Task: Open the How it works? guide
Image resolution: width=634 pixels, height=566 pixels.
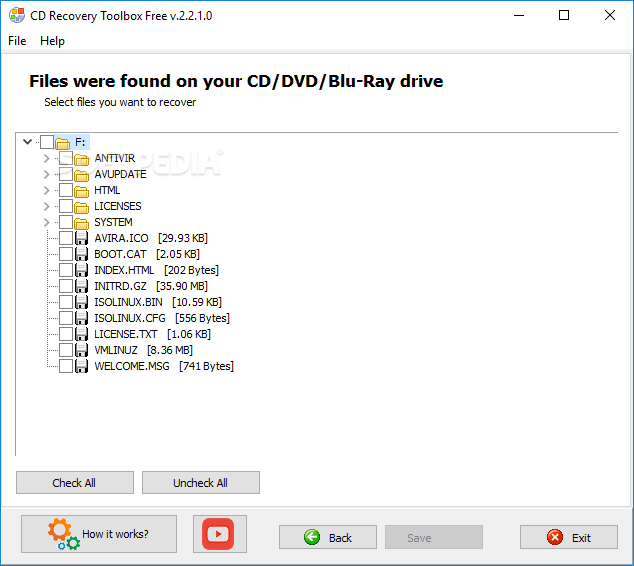Action: (x=99, y=534)
